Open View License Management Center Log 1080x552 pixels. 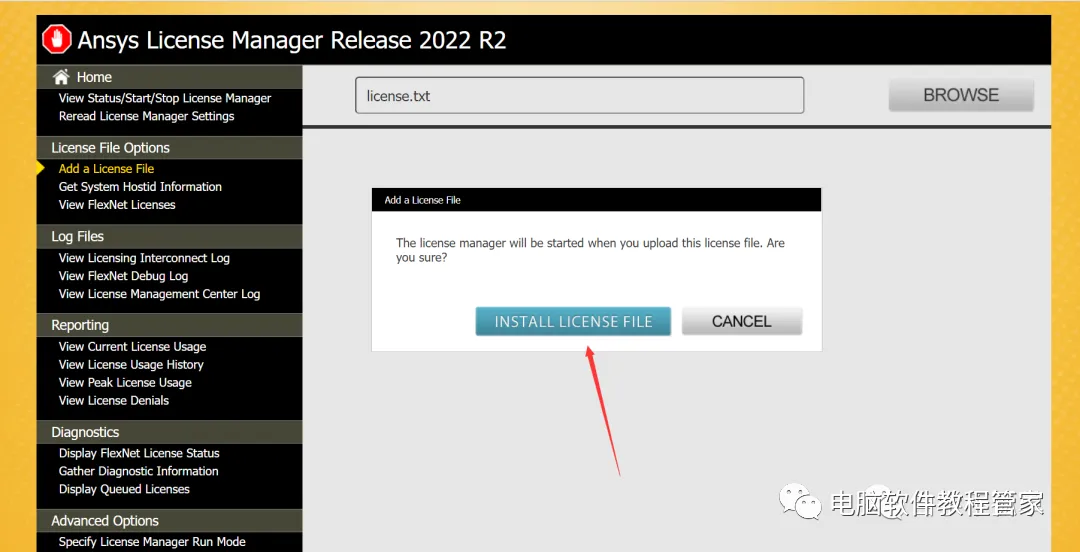click(x=159, y=294)
